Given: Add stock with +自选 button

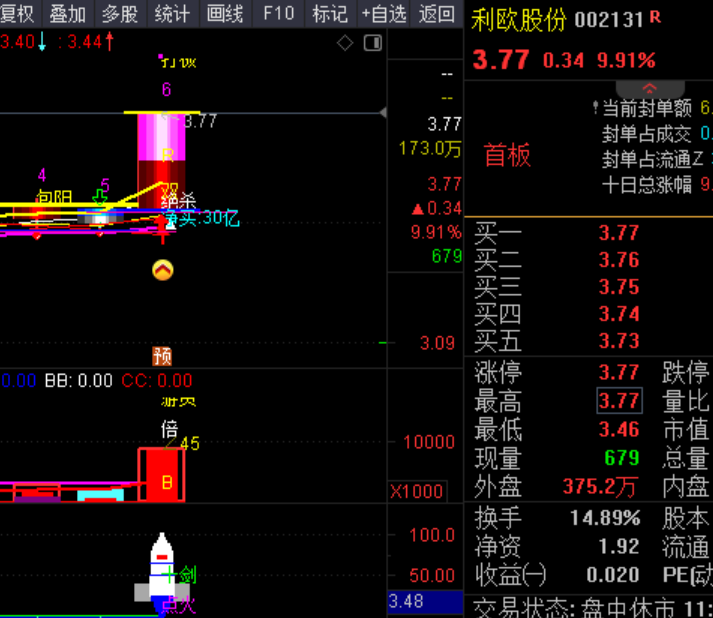Looking at the screenshot, I should [383, 14].
